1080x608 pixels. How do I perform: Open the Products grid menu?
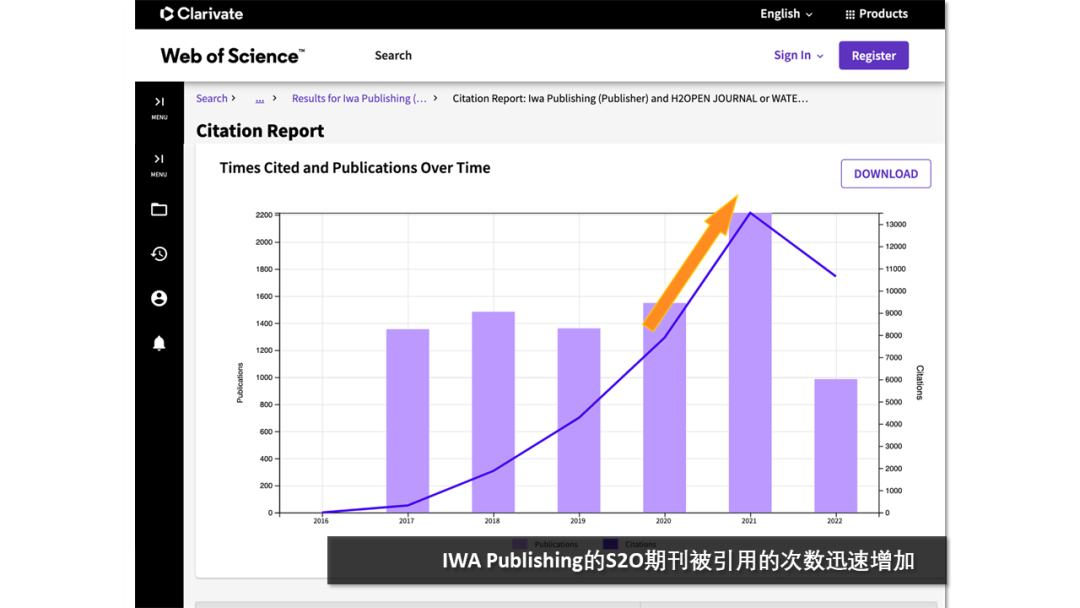click(x=876, y=14)
